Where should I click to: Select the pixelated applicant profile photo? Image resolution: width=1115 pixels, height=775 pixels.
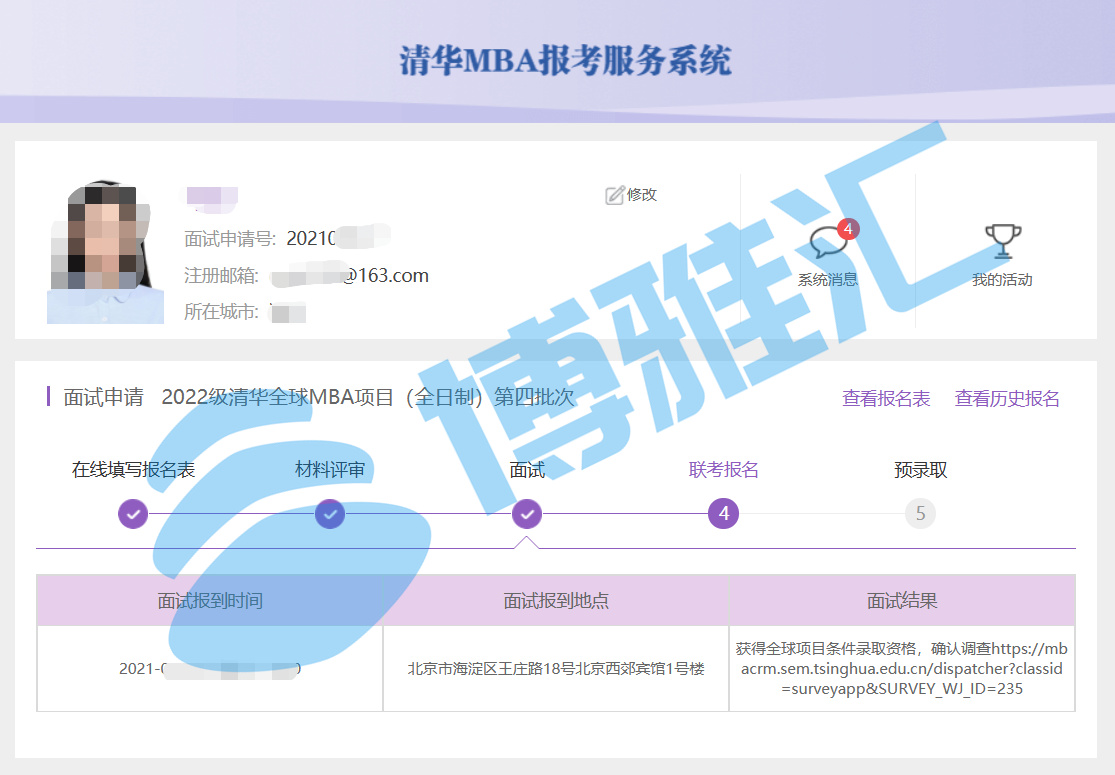coord(105,252)
